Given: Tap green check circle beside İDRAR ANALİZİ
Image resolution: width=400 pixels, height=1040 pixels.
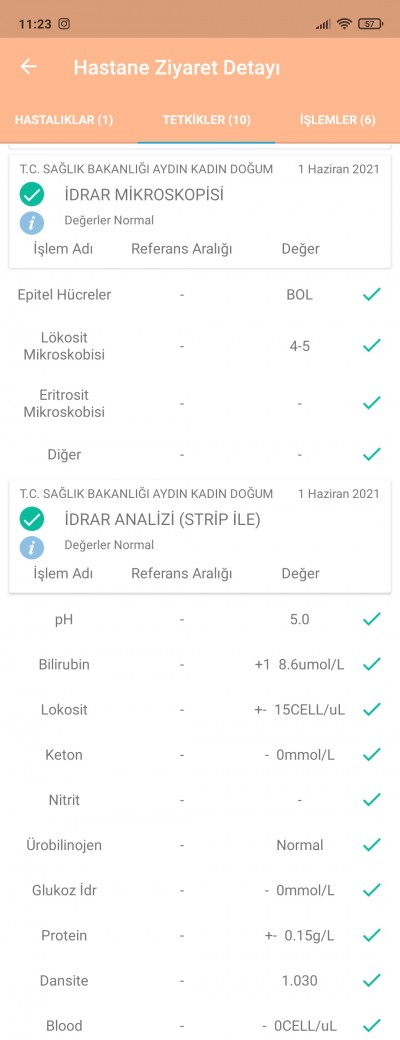Looking at the screenshot, I should click(32, 519).
